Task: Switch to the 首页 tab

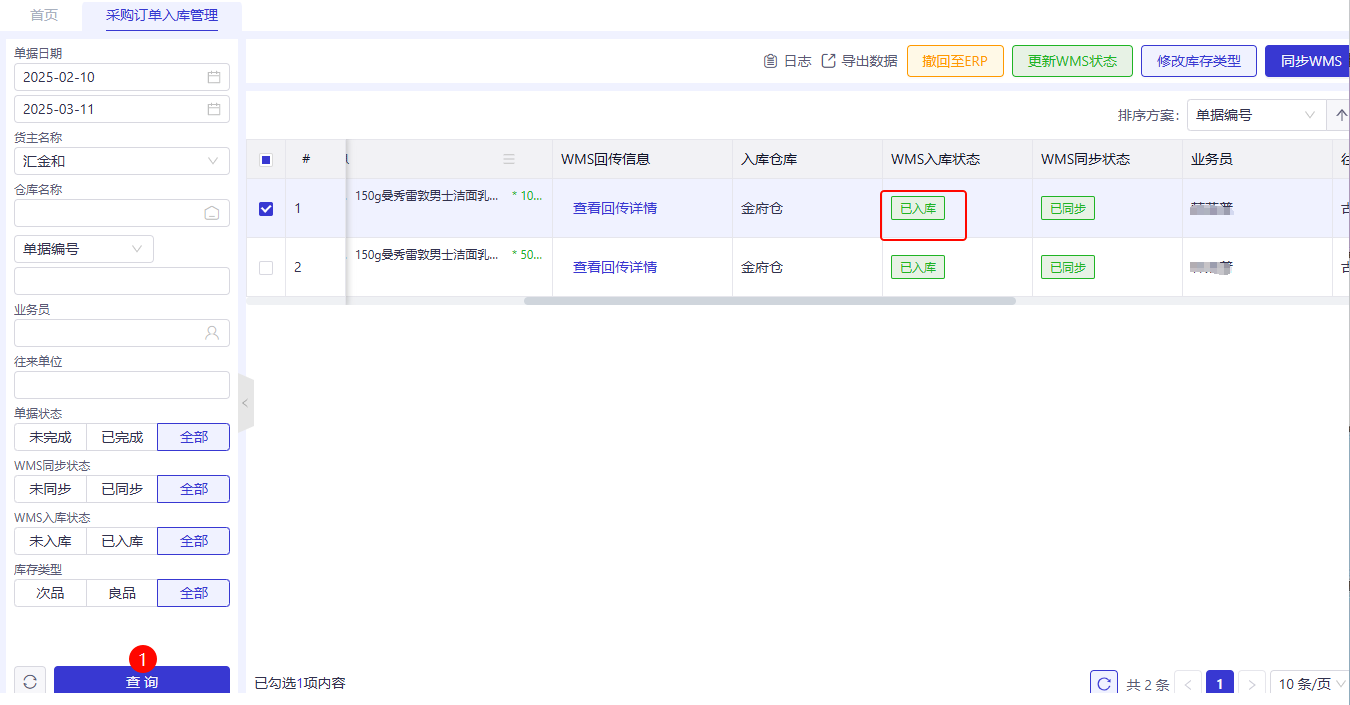Action: point(44,15)
